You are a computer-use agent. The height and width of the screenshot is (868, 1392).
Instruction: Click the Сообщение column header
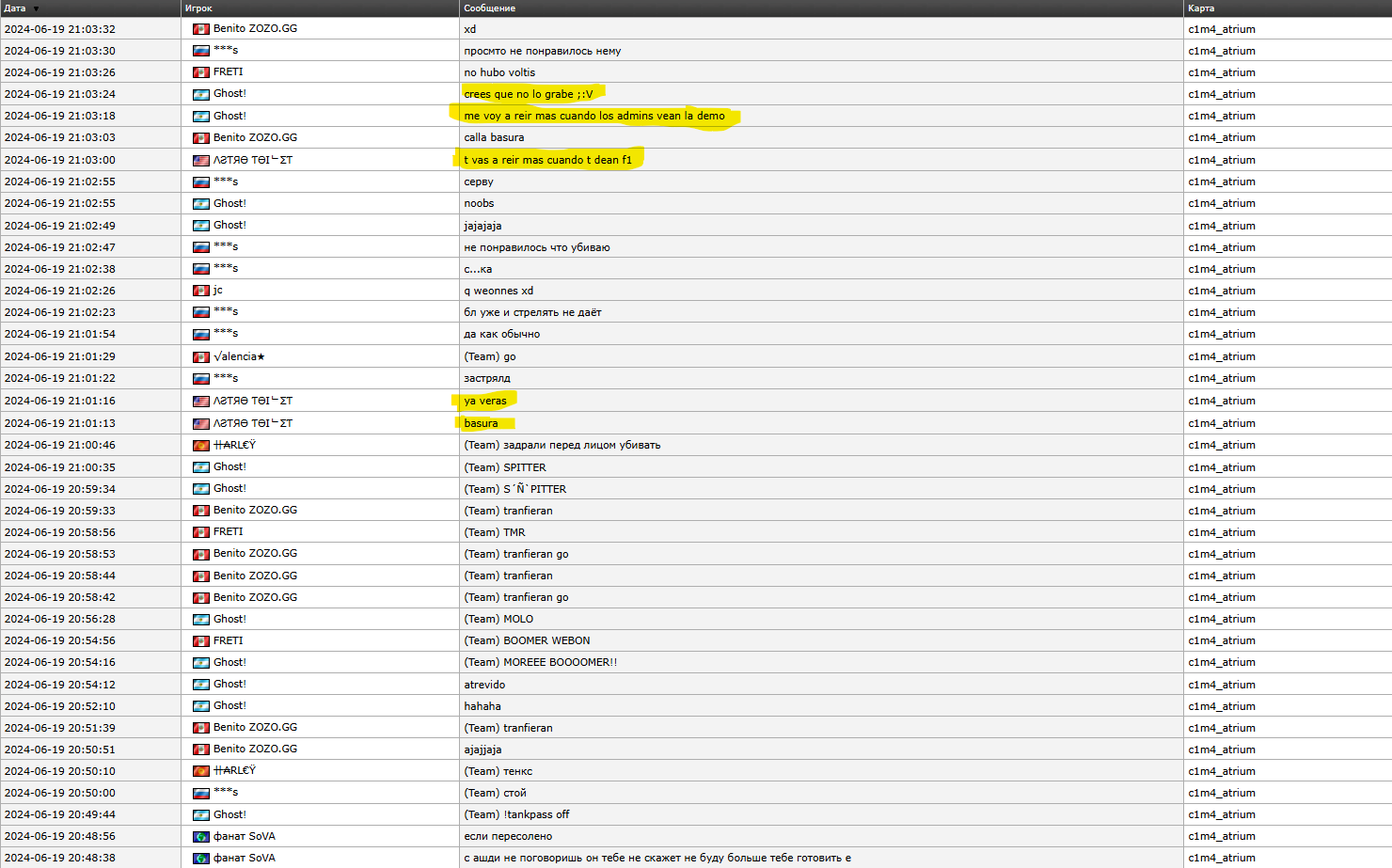(489, 8)
